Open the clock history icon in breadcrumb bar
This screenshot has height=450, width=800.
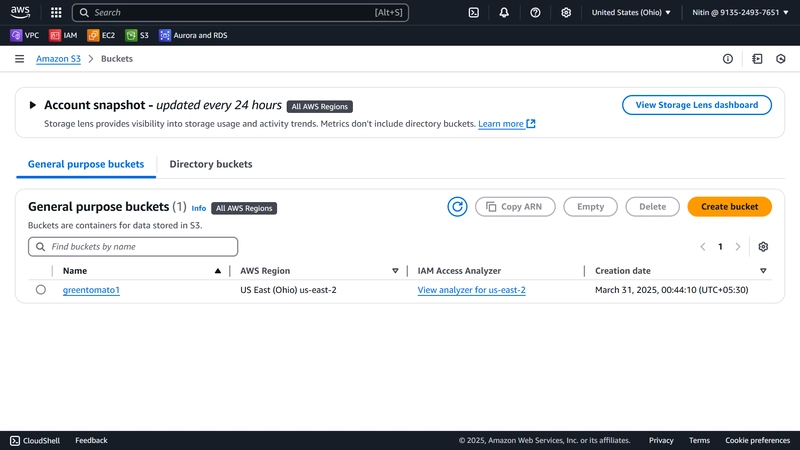781,59
